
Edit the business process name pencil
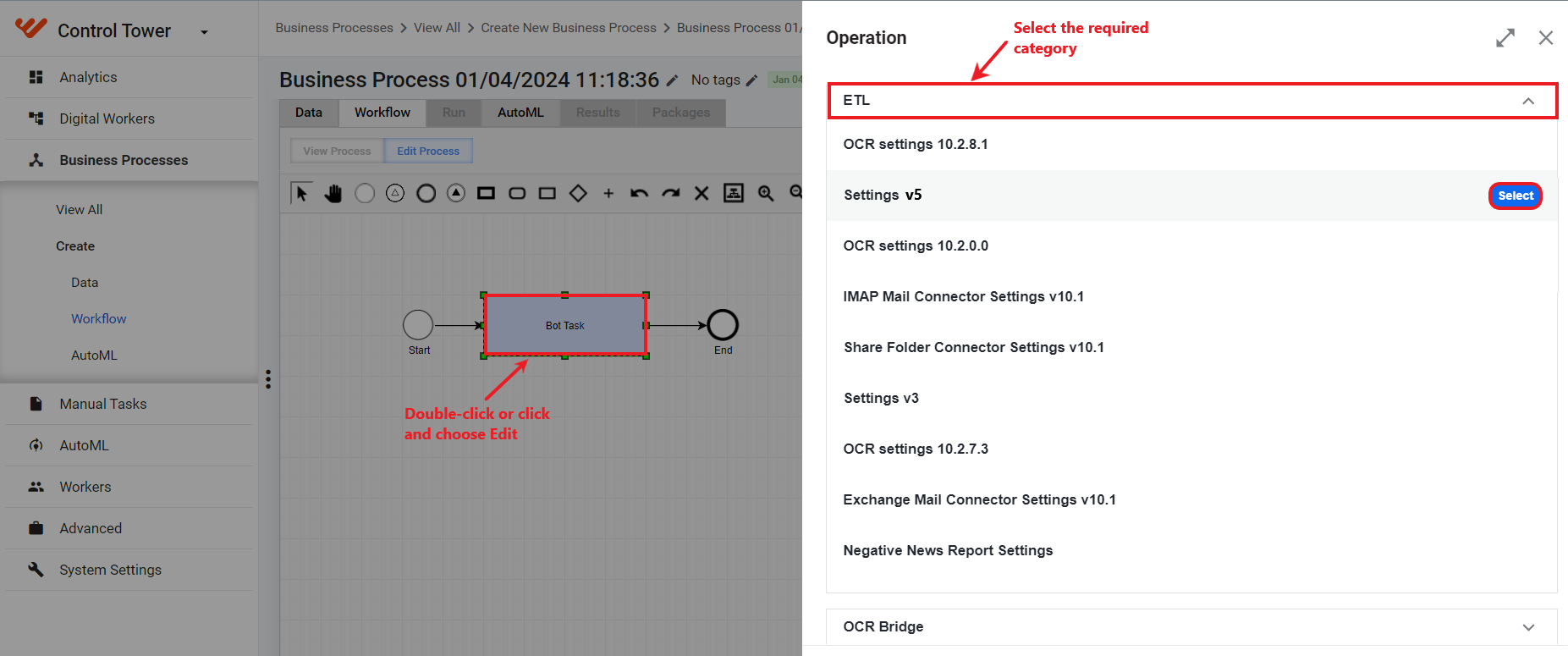point(672,80)
